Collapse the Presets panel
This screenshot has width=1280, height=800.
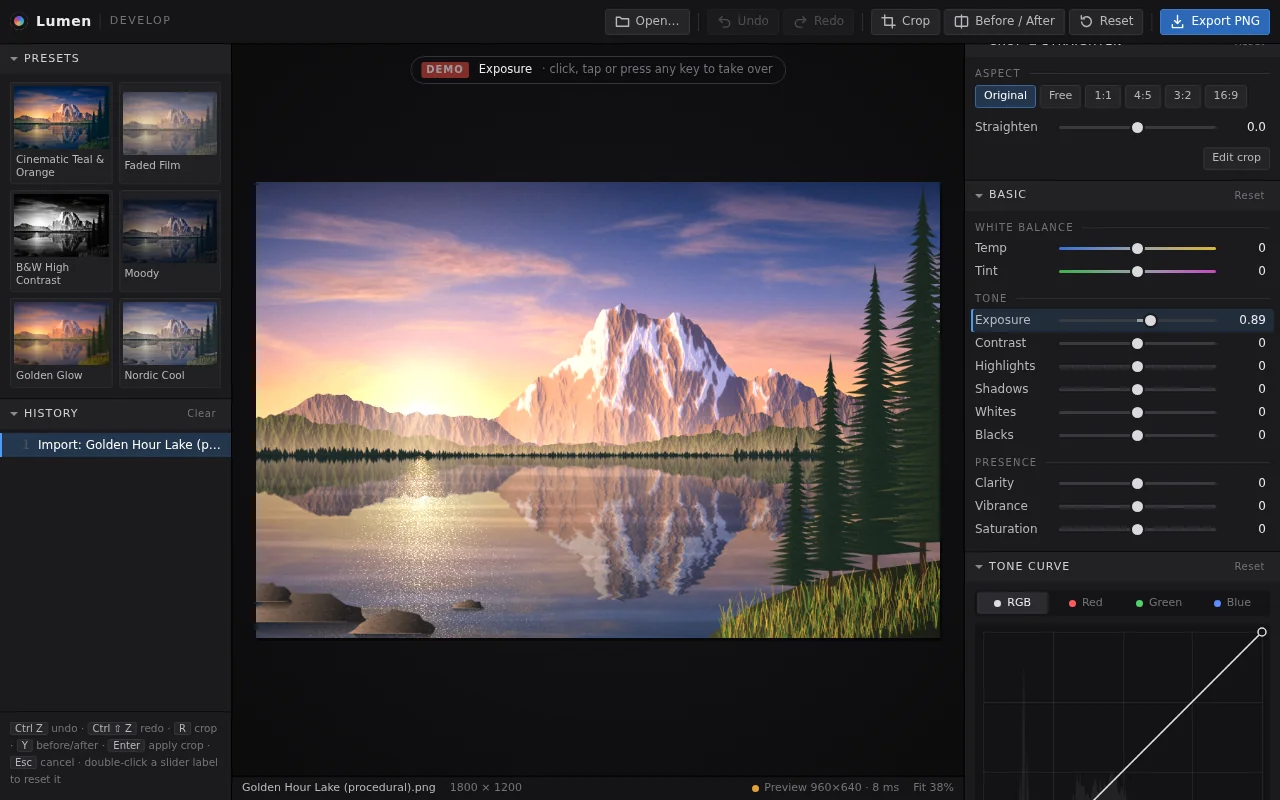click(14, 59)
